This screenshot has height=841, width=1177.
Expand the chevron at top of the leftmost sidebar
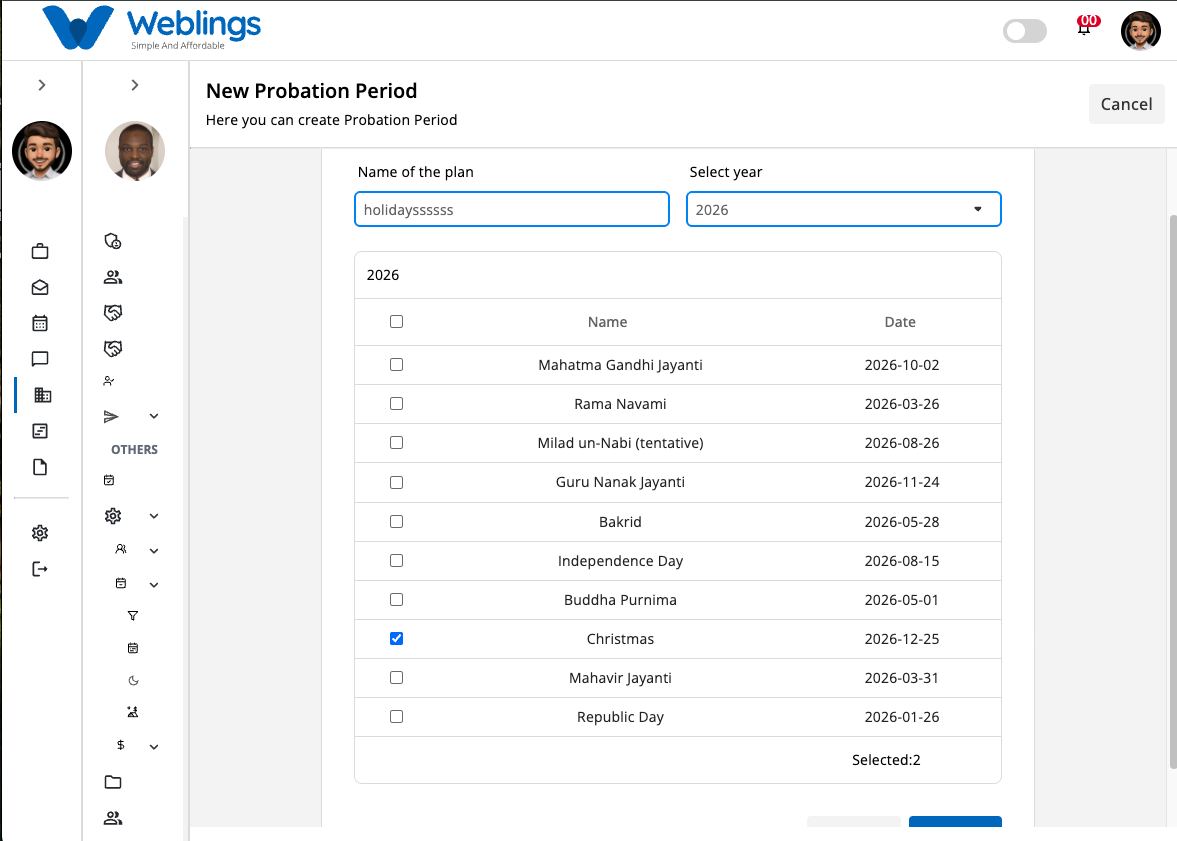coord(42,85)
